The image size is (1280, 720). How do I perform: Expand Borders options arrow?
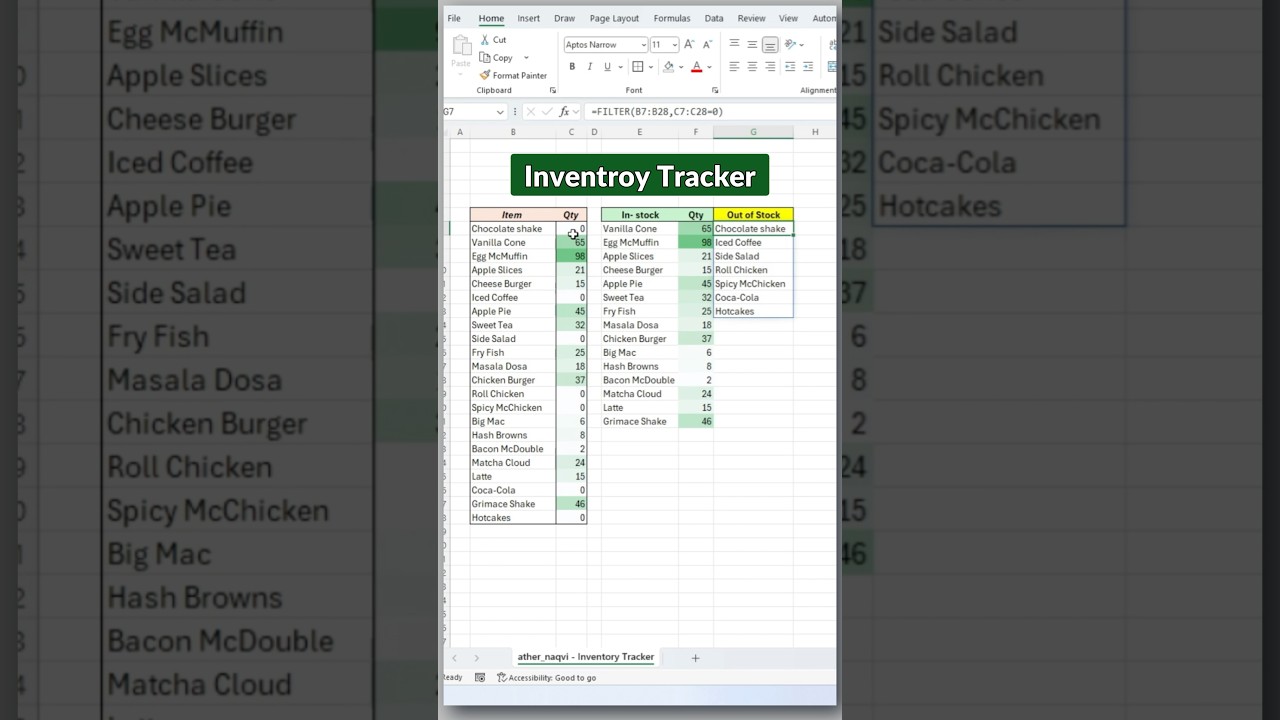coord(650,67)
